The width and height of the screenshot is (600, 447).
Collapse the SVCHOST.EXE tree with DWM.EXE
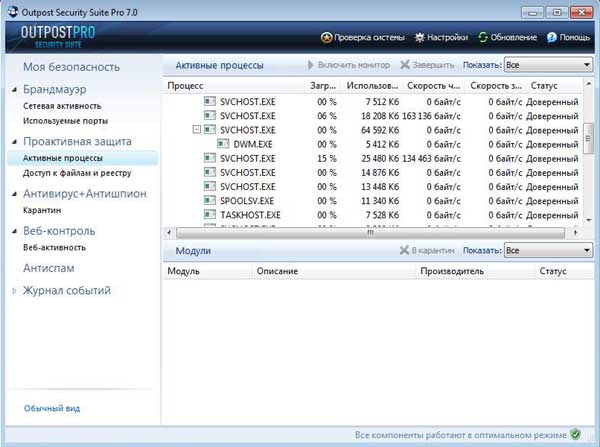tap(197, 130)
